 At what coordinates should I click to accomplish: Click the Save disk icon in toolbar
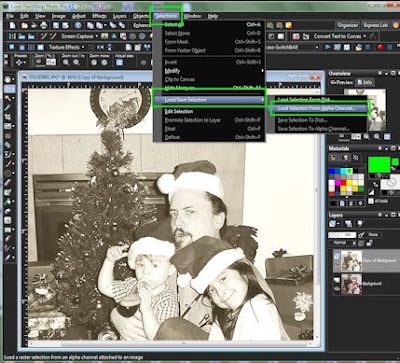point(56,25)
